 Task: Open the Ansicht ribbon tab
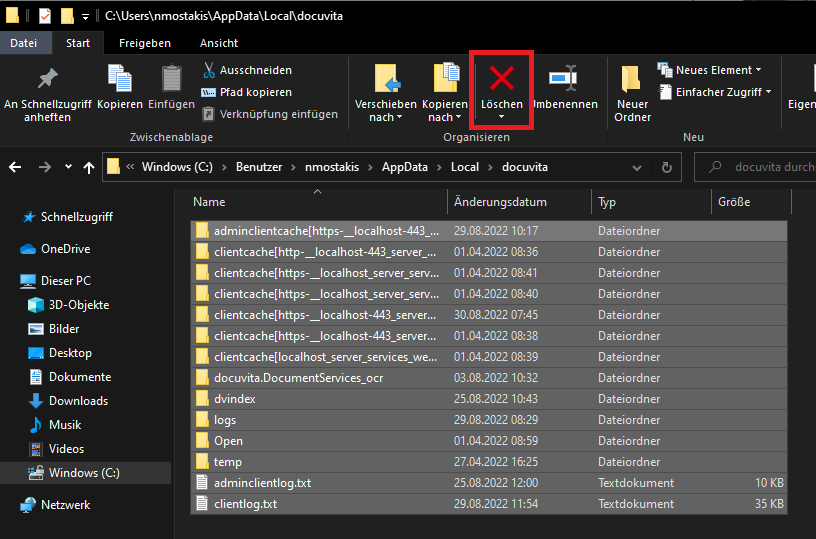tap(218, 43)
